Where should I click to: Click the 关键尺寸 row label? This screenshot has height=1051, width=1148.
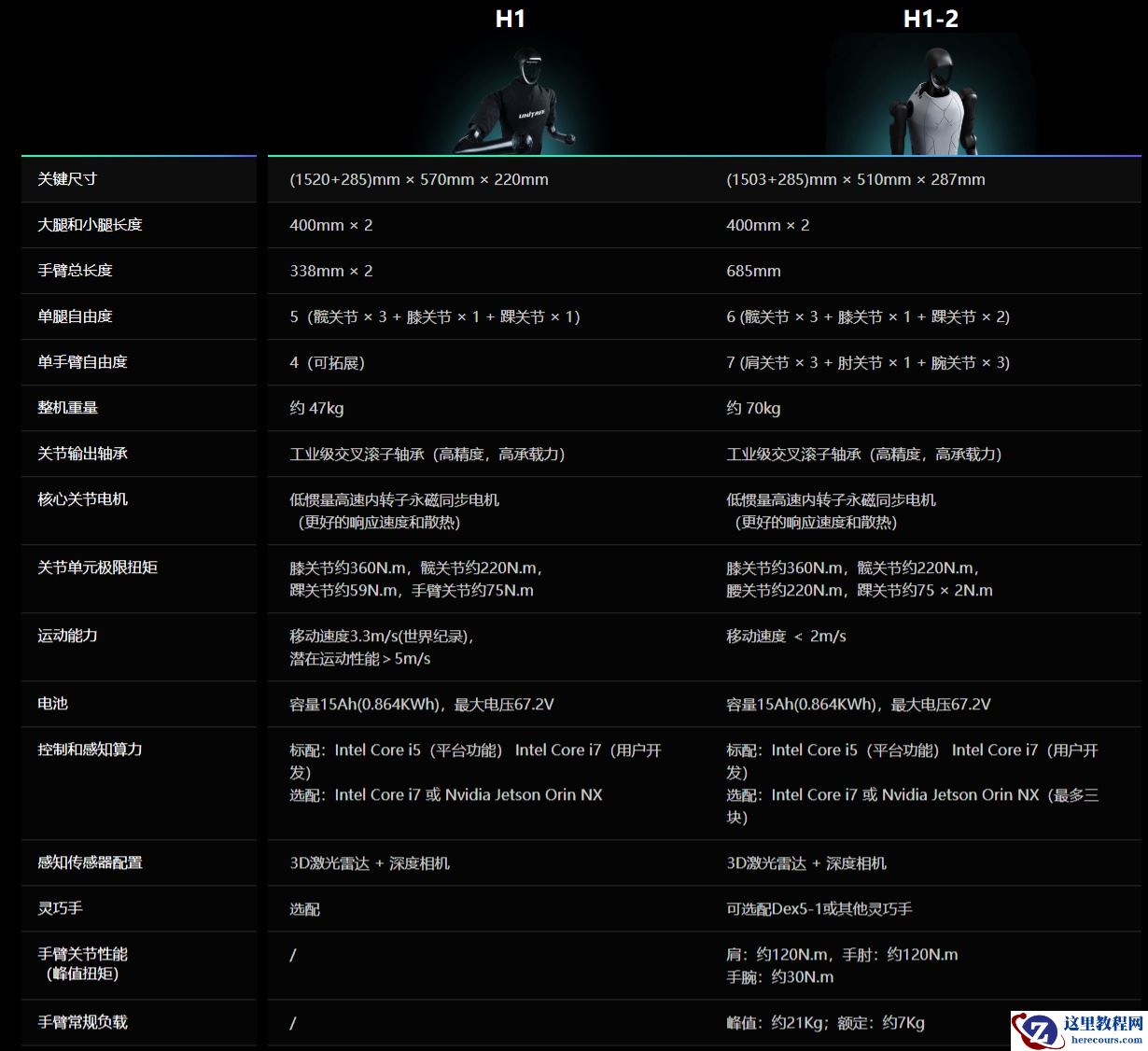point(67,179)
